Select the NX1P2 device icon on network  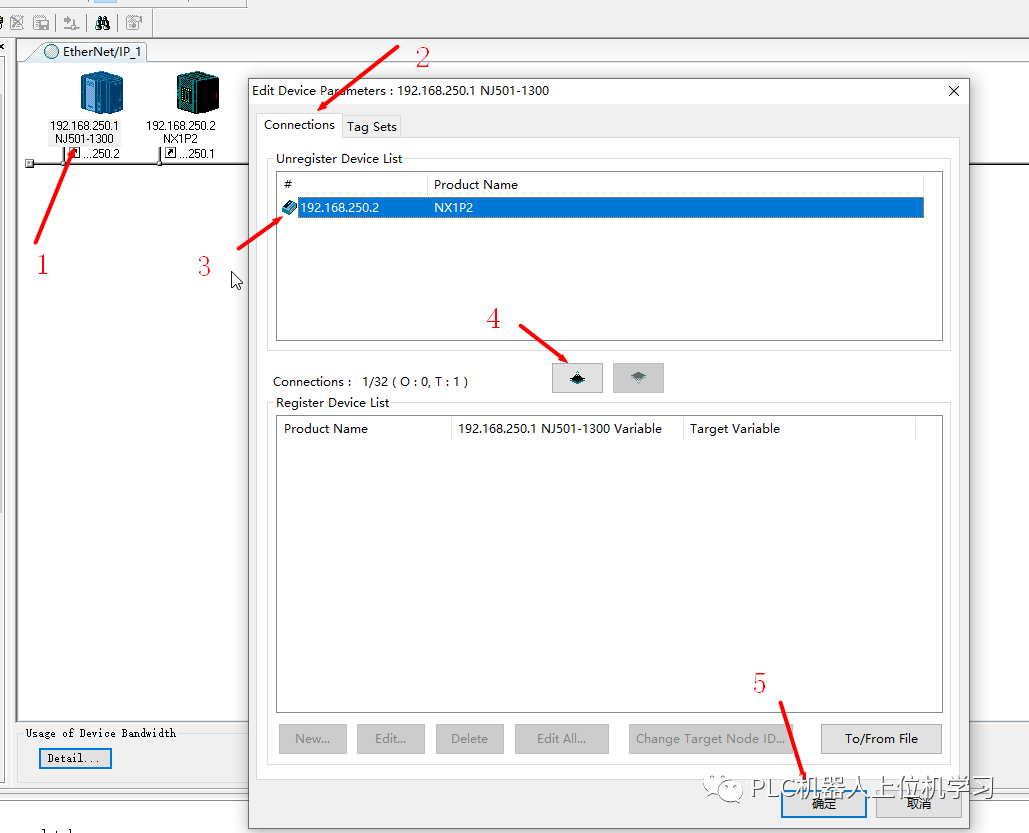[198, 93]
